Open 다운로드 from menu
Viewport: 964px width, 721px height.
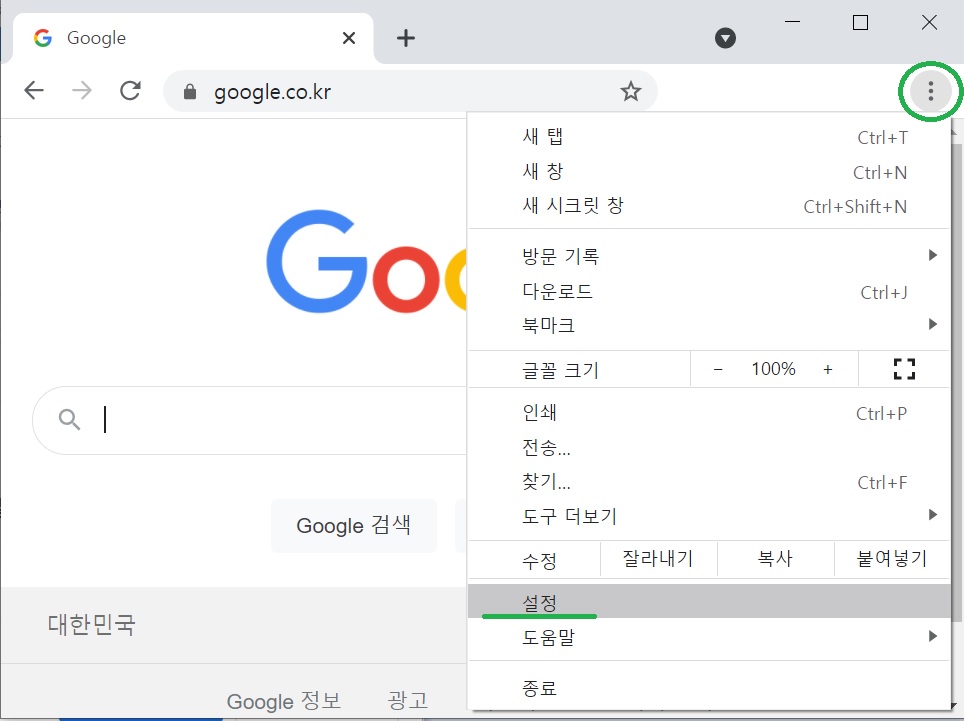click(x=709, y=291)
